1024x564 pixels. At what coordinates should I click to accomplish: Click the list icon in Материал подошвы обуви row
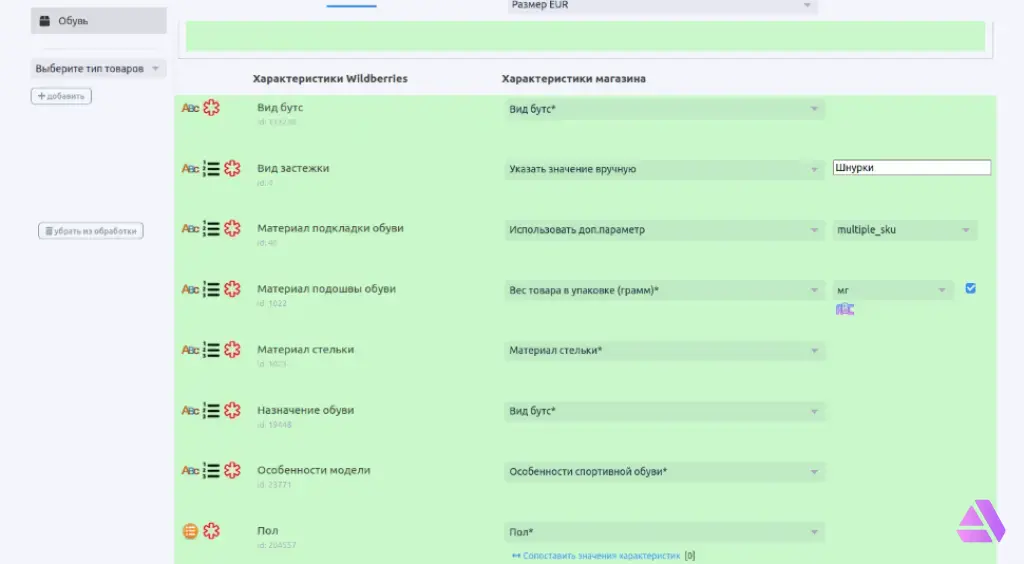pos(211,289)
